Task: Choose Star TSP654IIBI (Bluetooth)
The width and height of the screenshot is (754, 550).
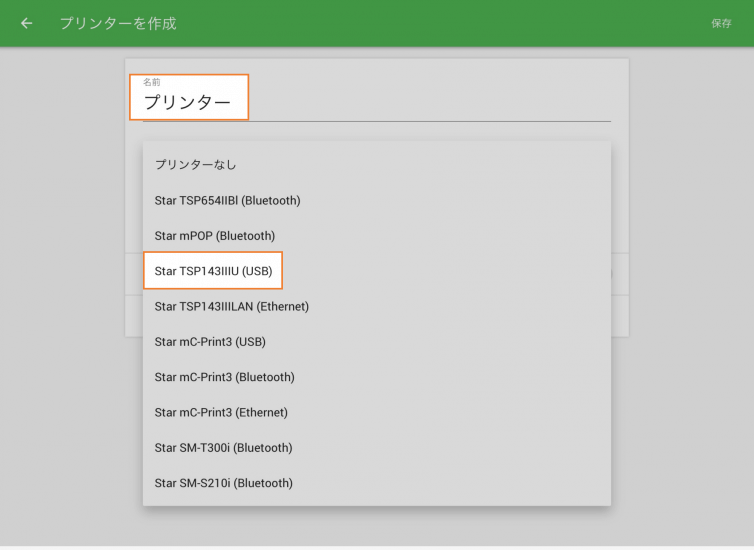Action: (377, 200)
